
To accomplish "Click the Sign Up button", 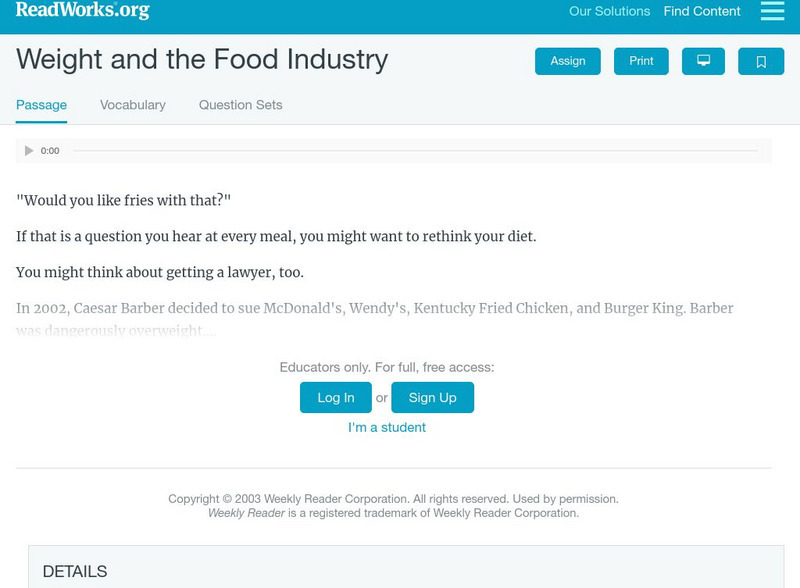I will point(432,397).
